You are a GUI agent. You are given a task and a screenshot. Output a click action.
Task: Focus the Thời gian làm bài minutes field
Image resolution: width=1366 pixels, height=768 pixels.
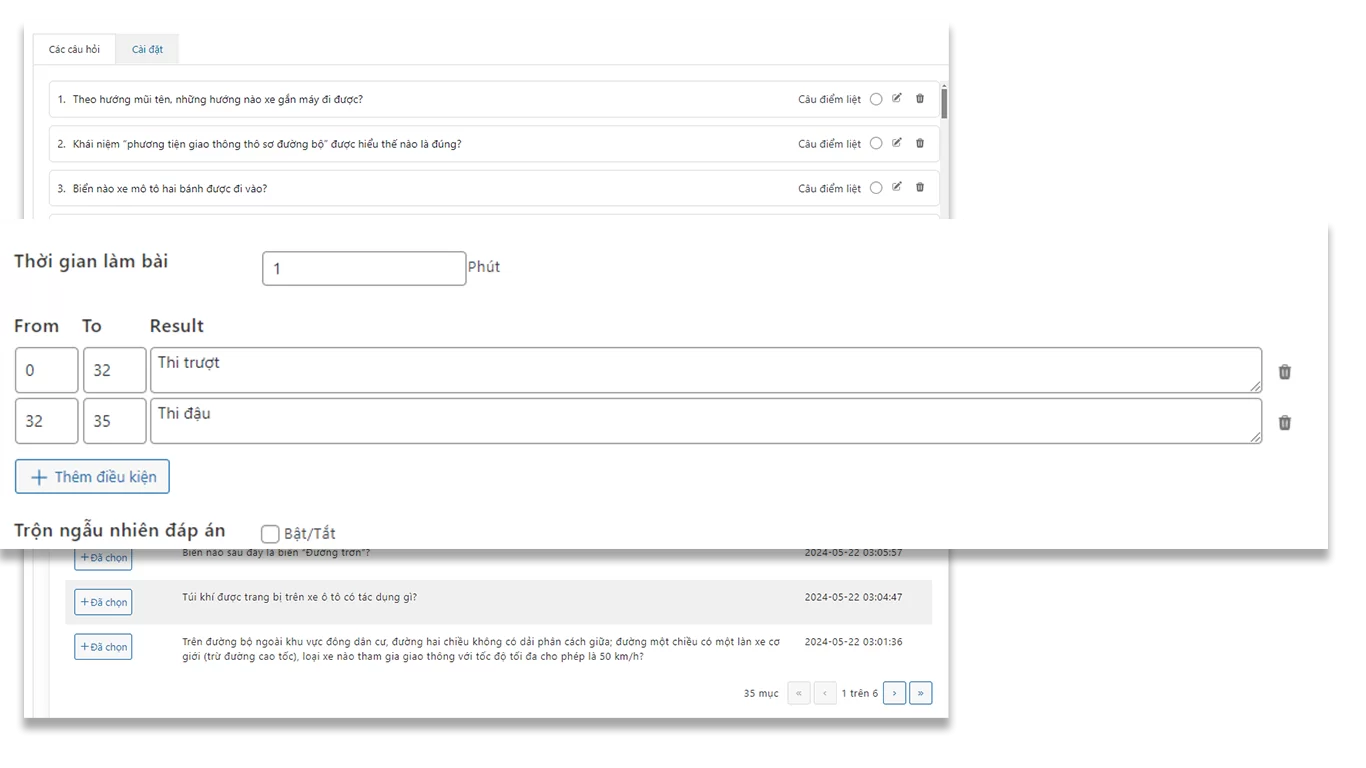pyautogui.click(x=364, y=269)
